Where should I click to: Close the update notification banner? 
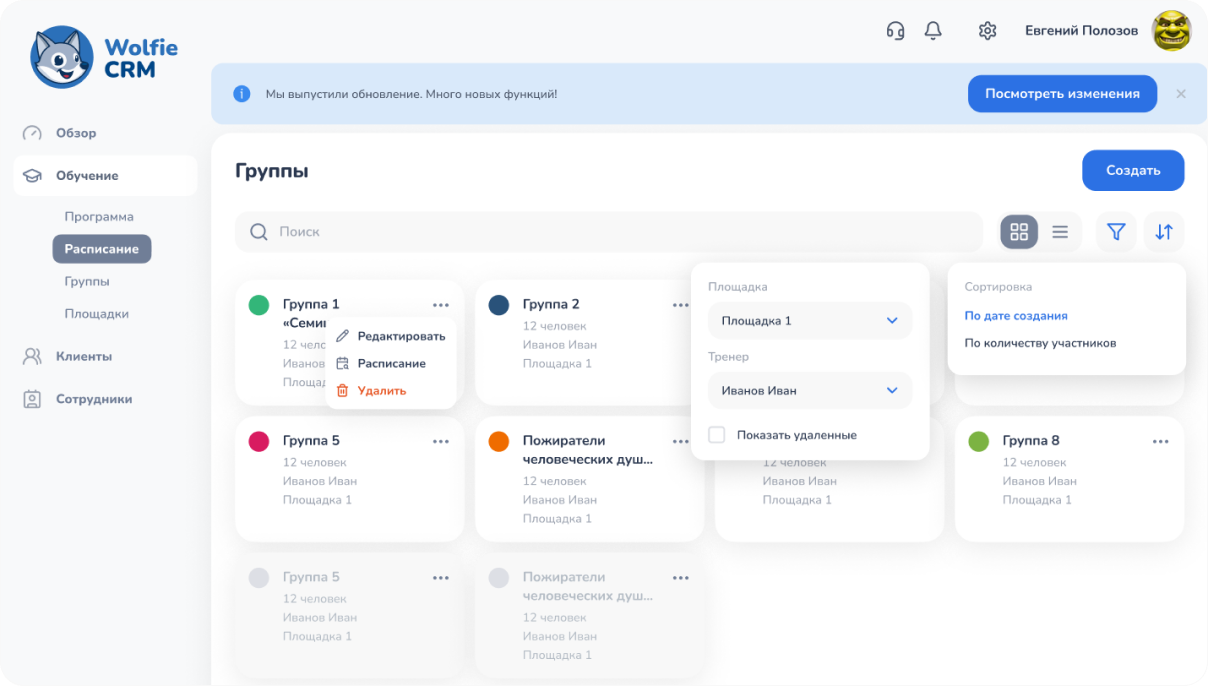click(1181, 94)
